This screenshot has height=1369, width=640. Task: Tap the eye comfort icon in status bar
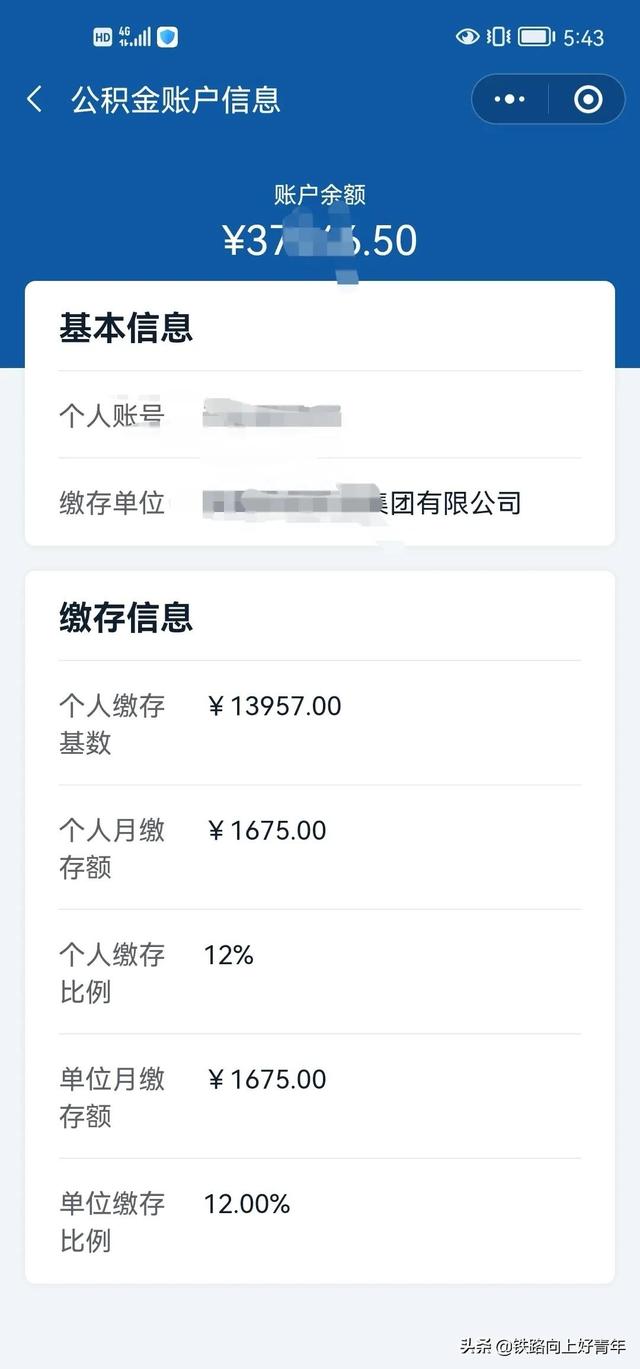467,37
